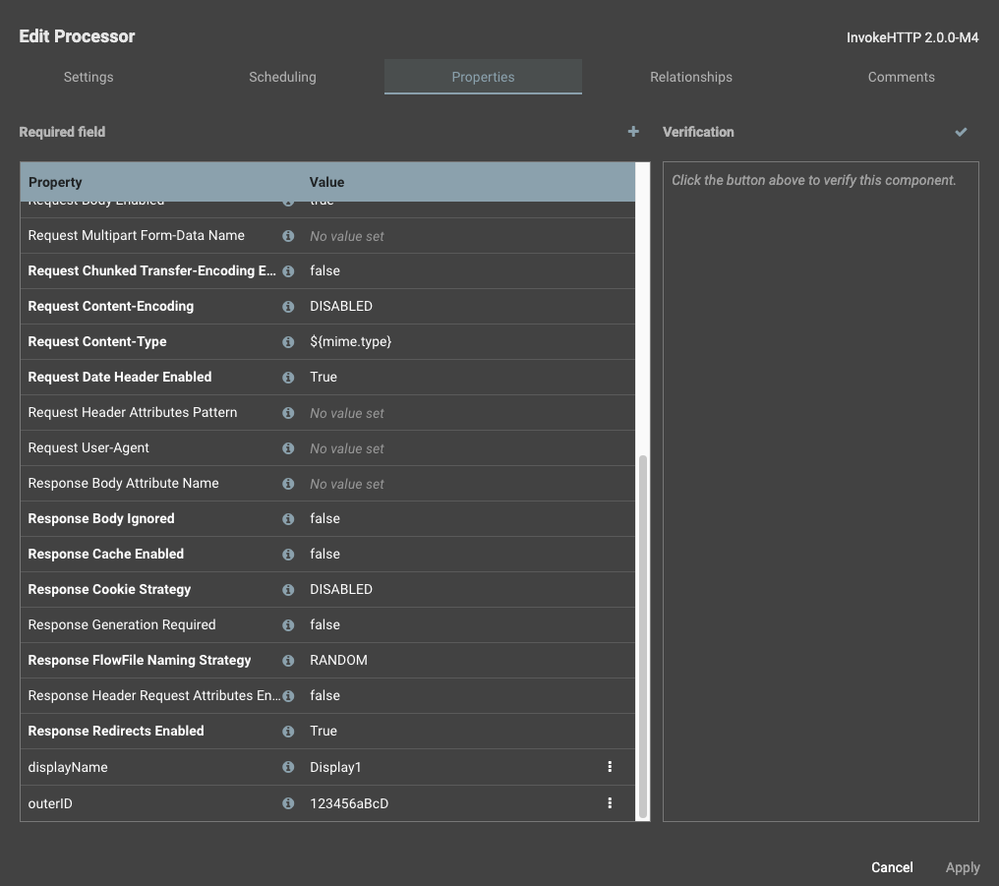Click the plus icon to add property
This screenshot has height=886, width=999.
[x=633, y=132]
